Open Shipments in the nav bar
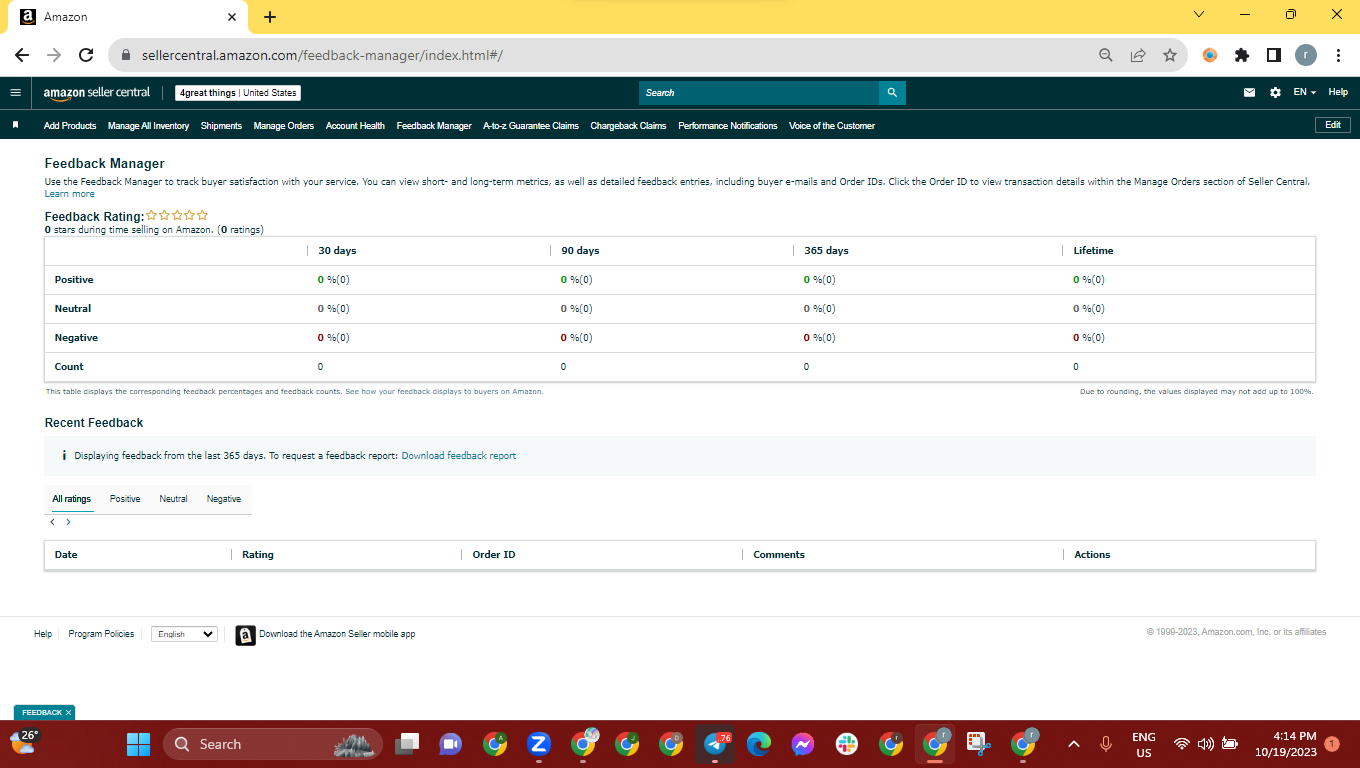1360x768 pixels. pos(221,126)
